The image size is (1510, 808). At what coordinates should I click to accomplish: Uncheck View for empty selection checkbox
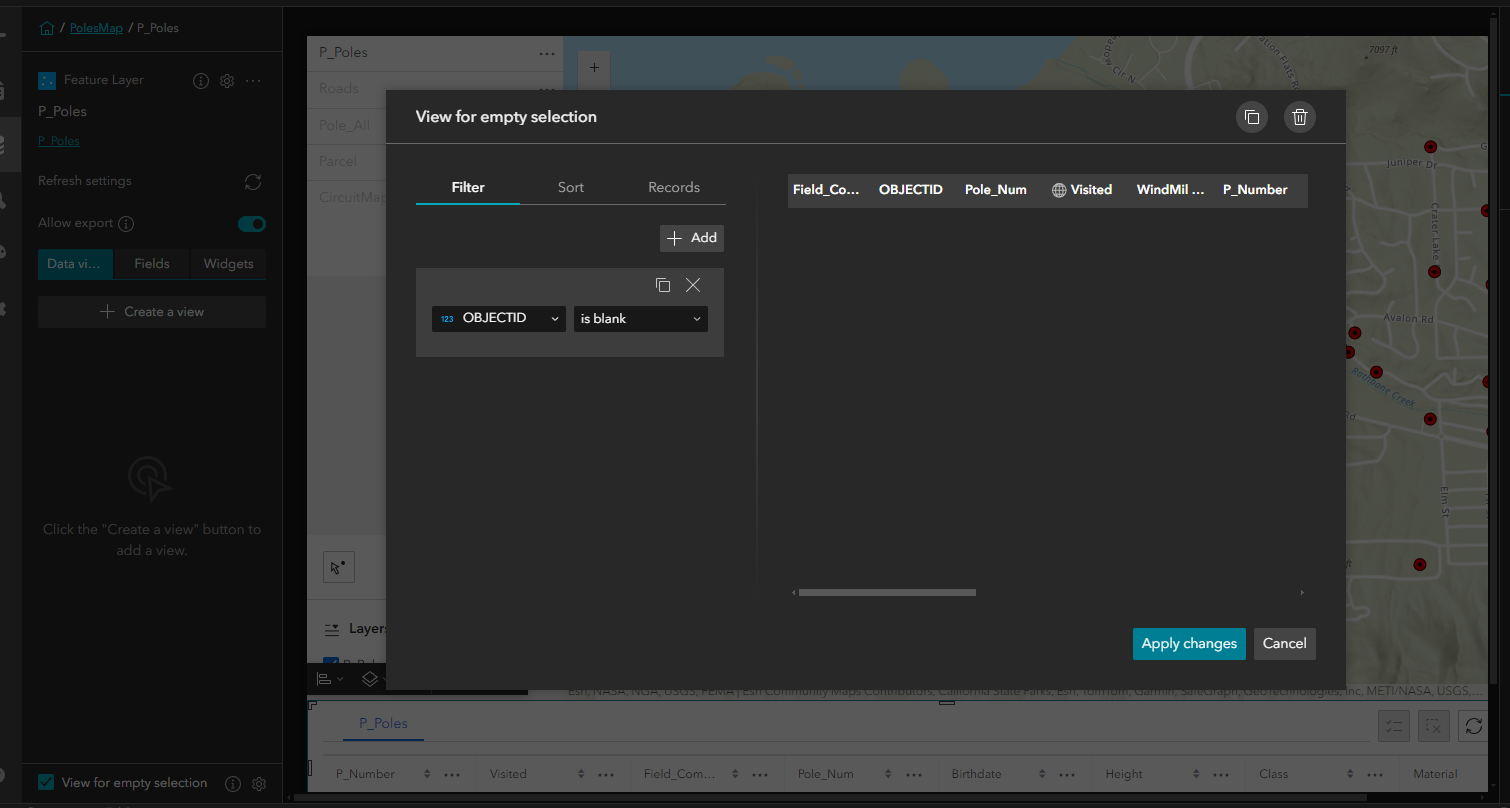click(46, 782)
